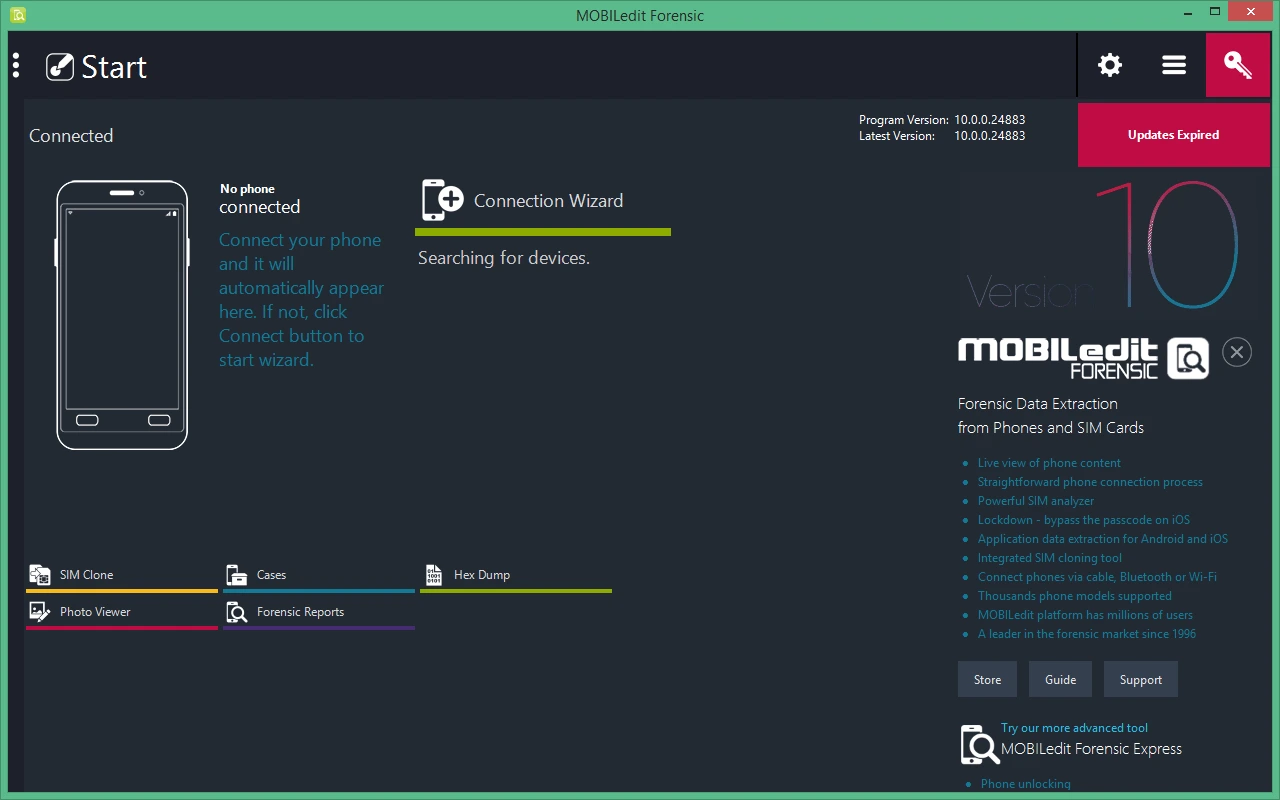Click the Support button
Viewport: 1280px width, 800px height.
1141,679
